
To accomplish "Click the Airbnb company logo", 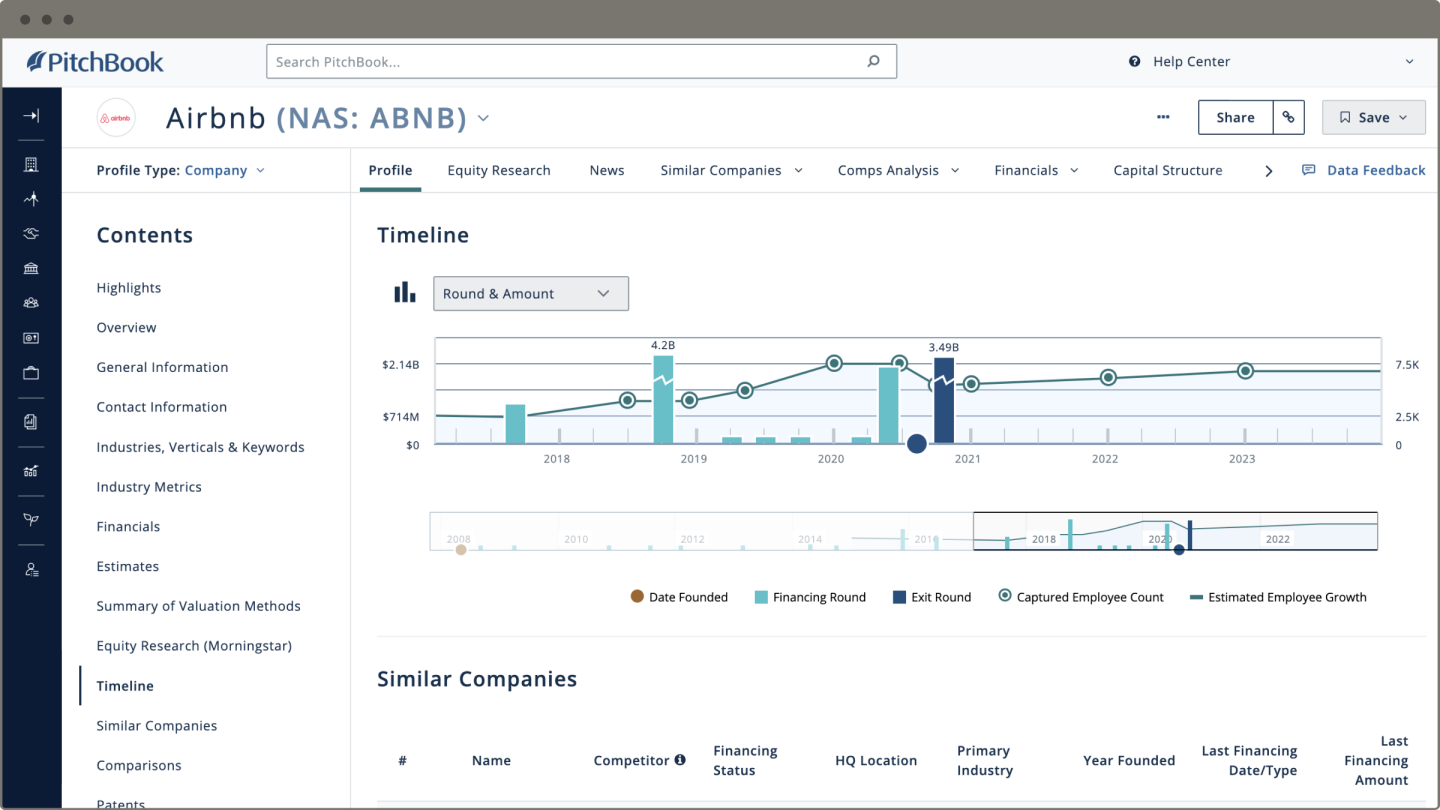I will [x=116, y=118].
